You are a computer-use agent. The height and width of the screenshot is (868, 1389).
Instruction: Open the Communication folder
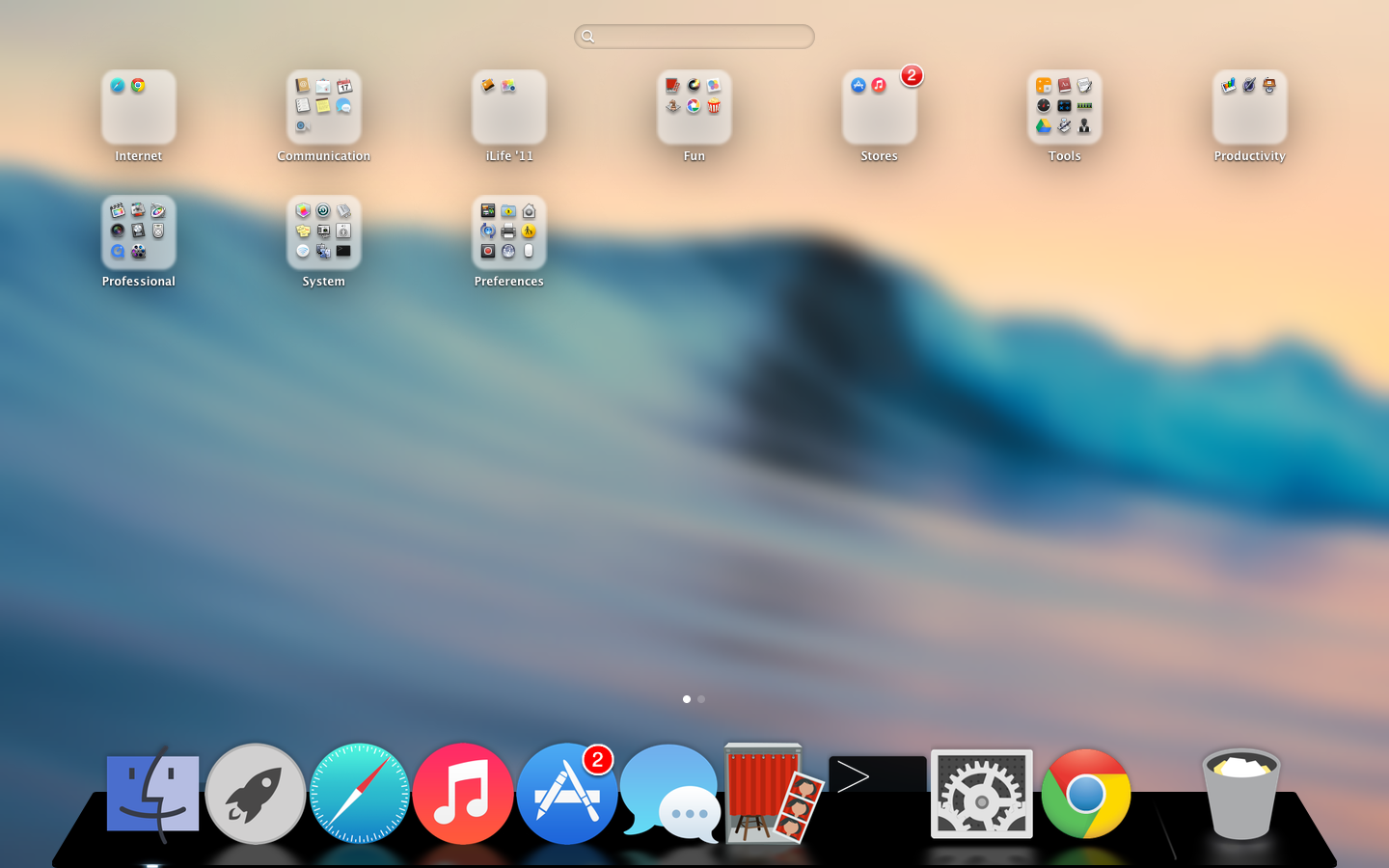point(324,107)
